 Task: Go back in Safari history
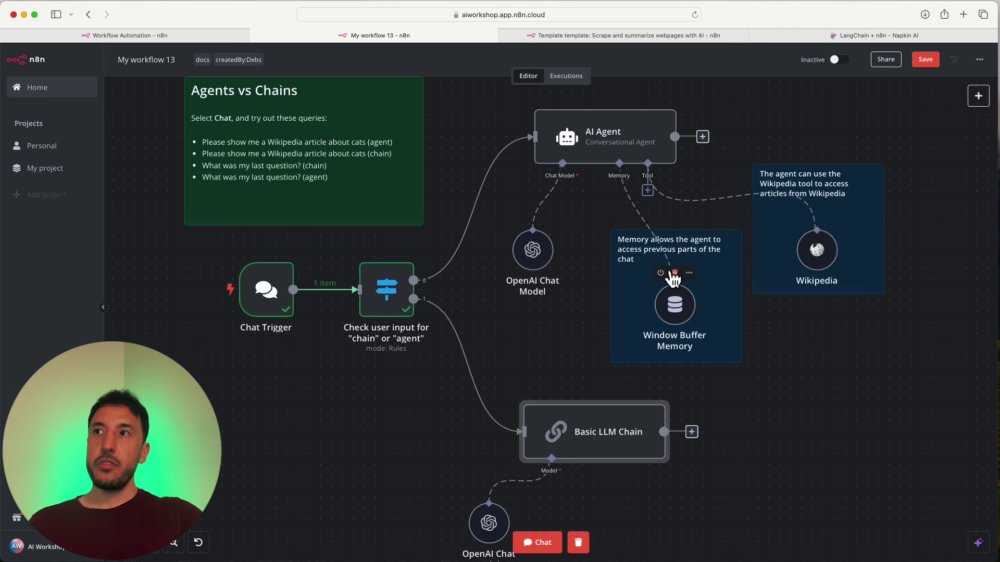(88, 15)
